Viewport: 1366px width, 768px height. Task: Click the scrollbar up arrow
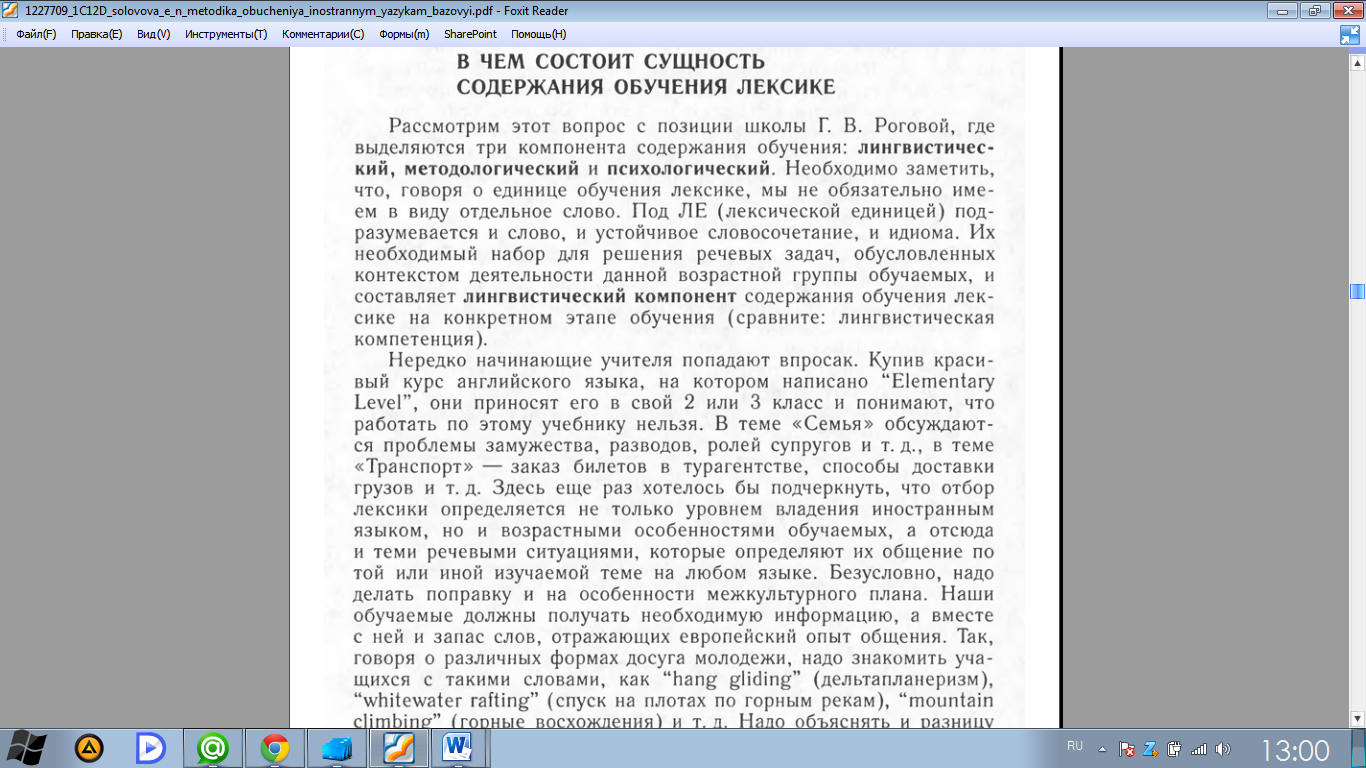click(x=1357, y=61)
